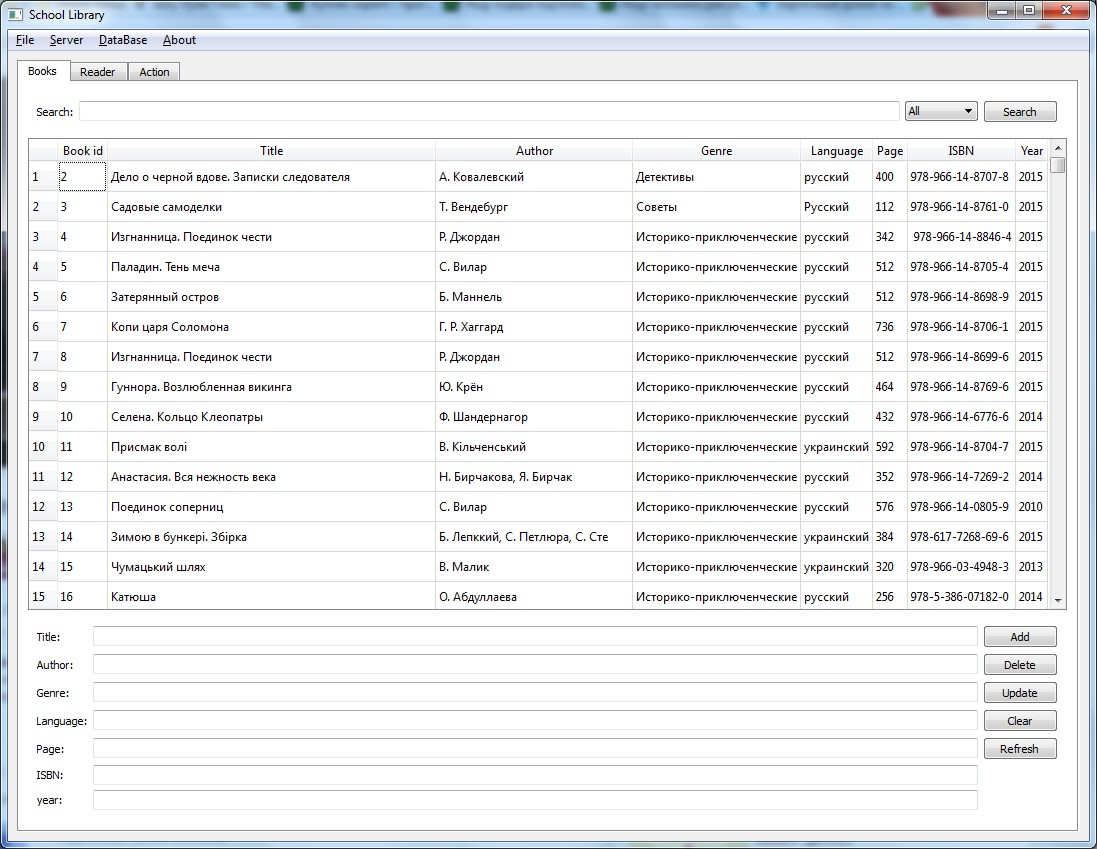
Task: Select the title 'Анастасия. Вся нежность века'
Action: (271, 477)
